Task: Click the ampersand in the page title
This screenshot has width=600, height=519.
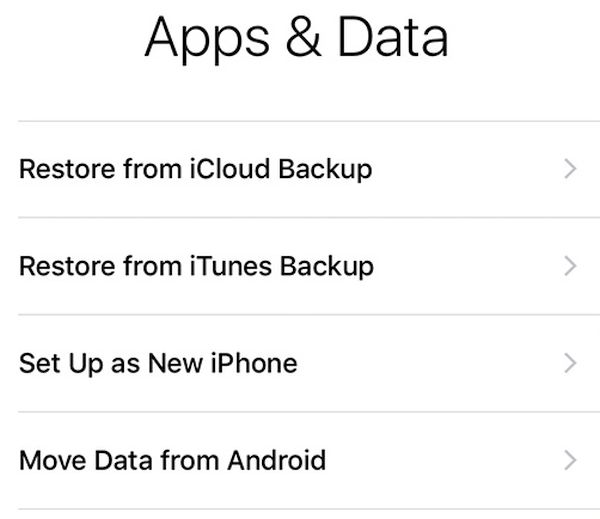Action: (x=298, y=37)
